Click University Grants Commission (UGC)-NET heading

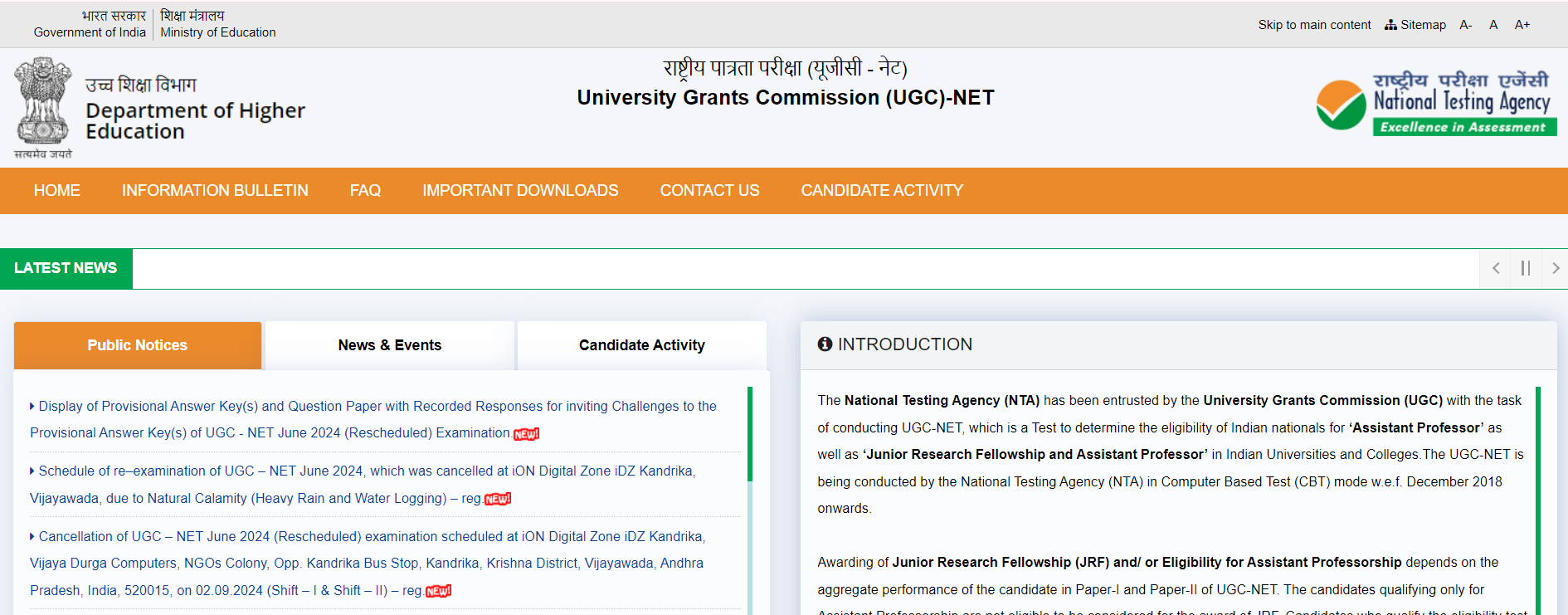785,98
